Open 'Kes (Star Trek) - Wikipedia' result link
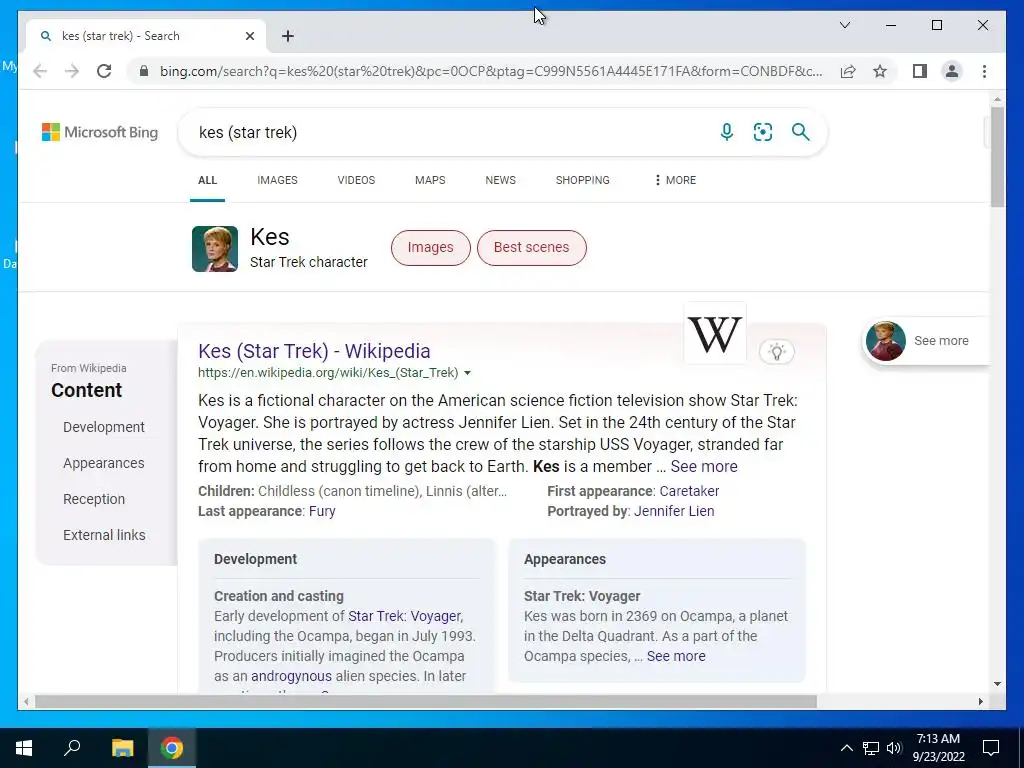The width and height of the screenshot is (1024, 768). pyautogui.click(x=314, y=351)
